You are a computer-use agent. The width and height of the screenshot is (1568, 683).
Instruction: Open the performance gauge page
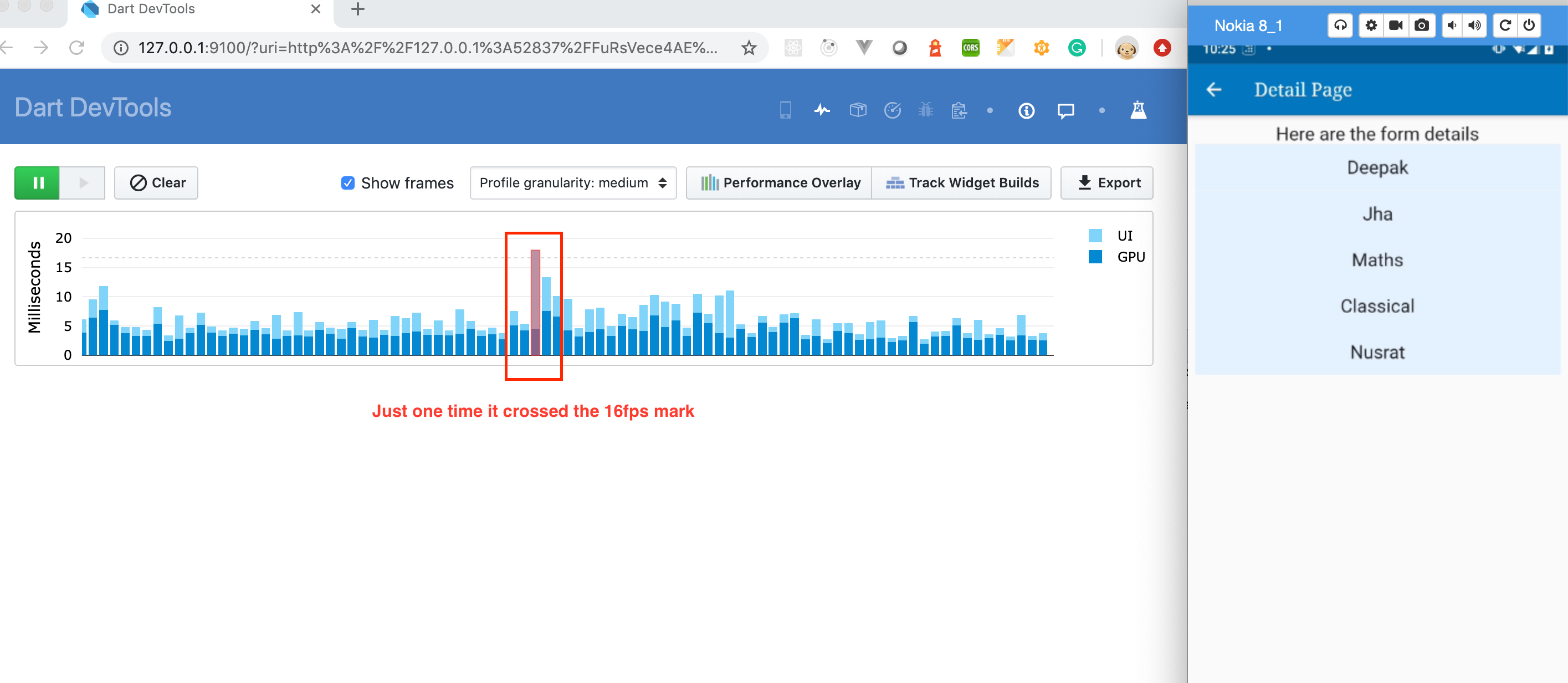(893, 110)
